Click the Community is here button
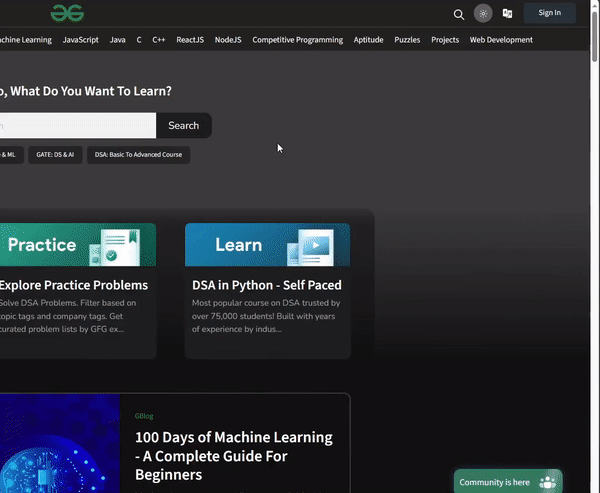The image size is (600, 493). 508,482
